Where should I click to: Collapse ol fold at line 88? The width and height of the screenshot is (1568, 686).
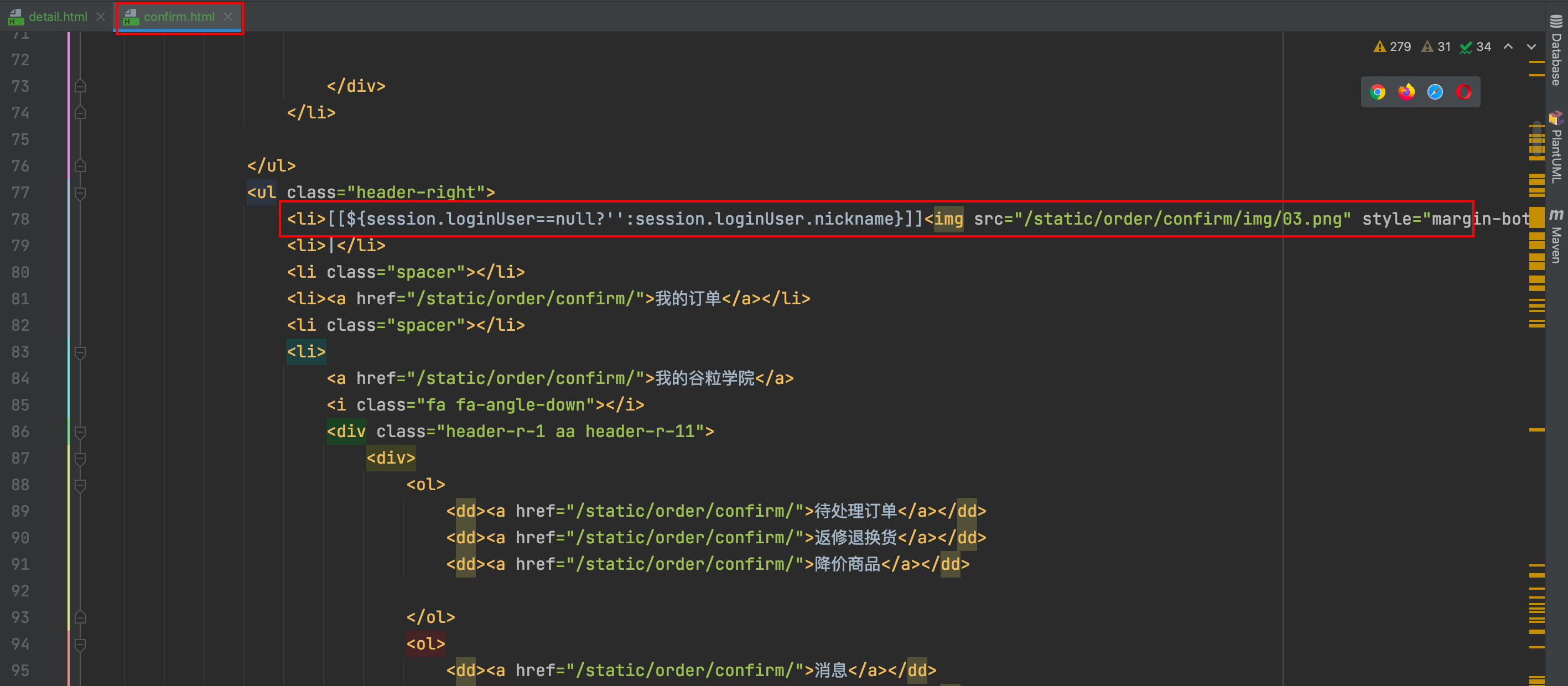click(x=80, y=485)
